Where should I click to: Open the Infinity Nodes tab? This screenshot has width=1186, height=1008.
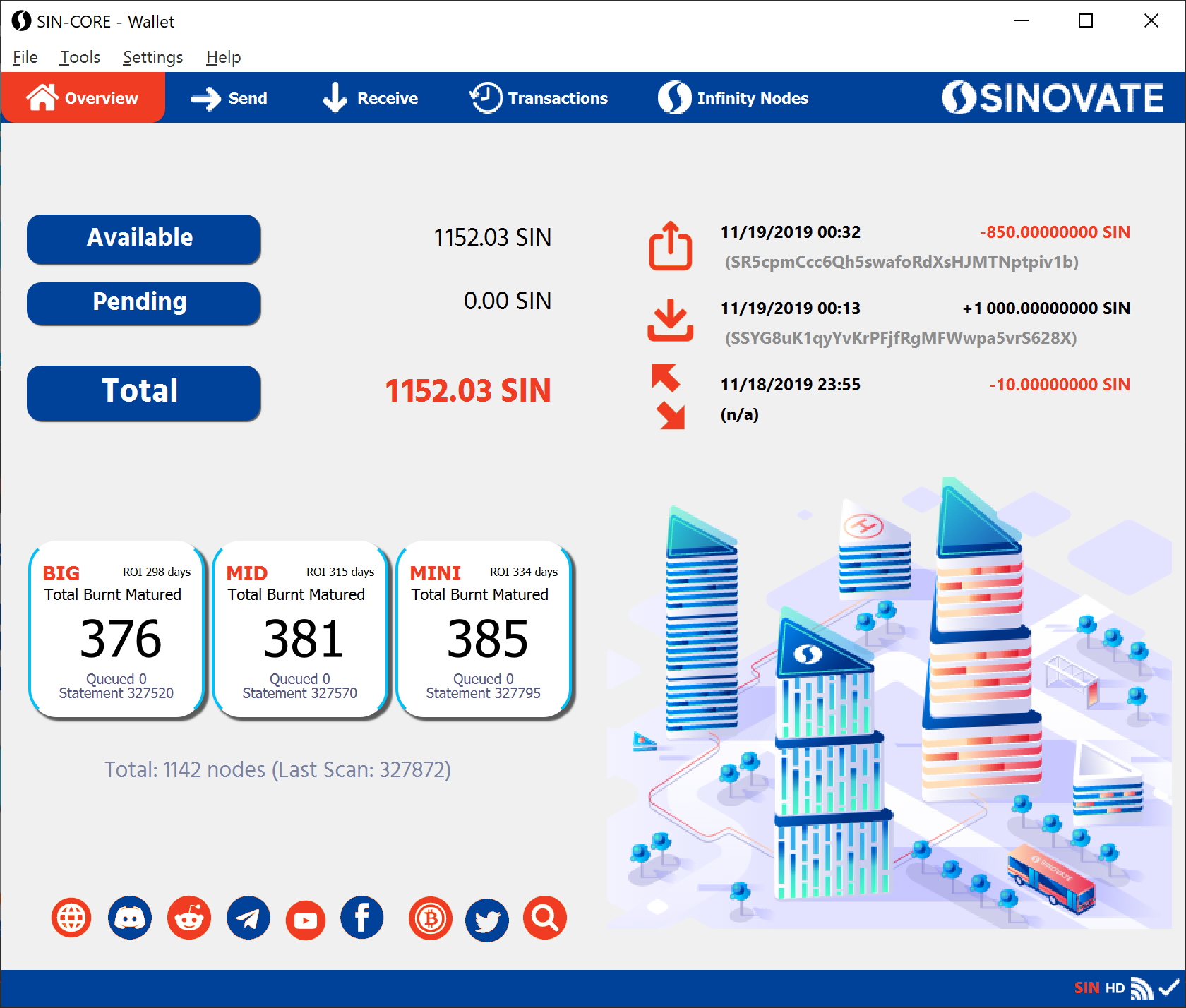(x=733, y=98)
